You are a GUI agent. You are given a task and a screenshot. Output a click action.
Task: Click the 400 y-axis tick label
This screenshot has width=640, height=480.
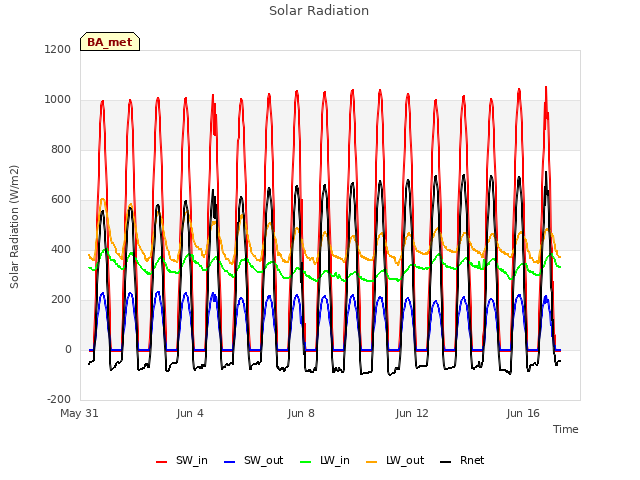click(x=61, y=249)
